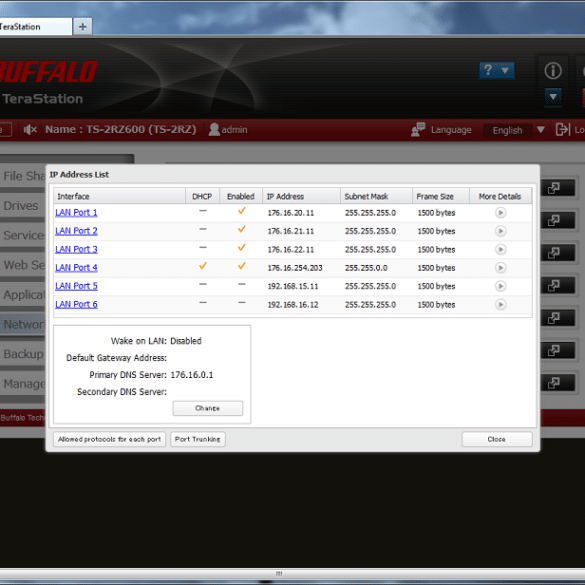Close the IP Address List dialog
Image resolution: width=585 pixels, height=585 pixels.
497,439
